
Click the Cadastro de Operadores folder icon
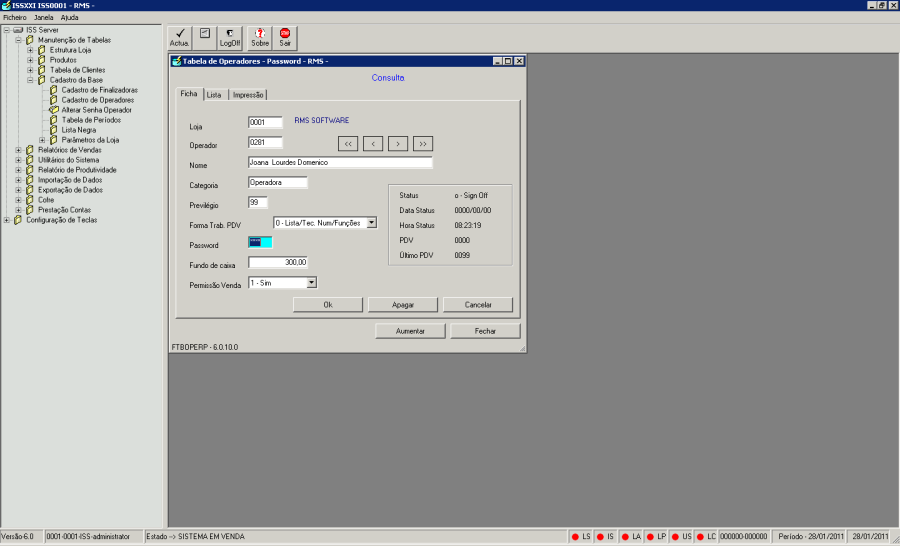pos(53,100)
